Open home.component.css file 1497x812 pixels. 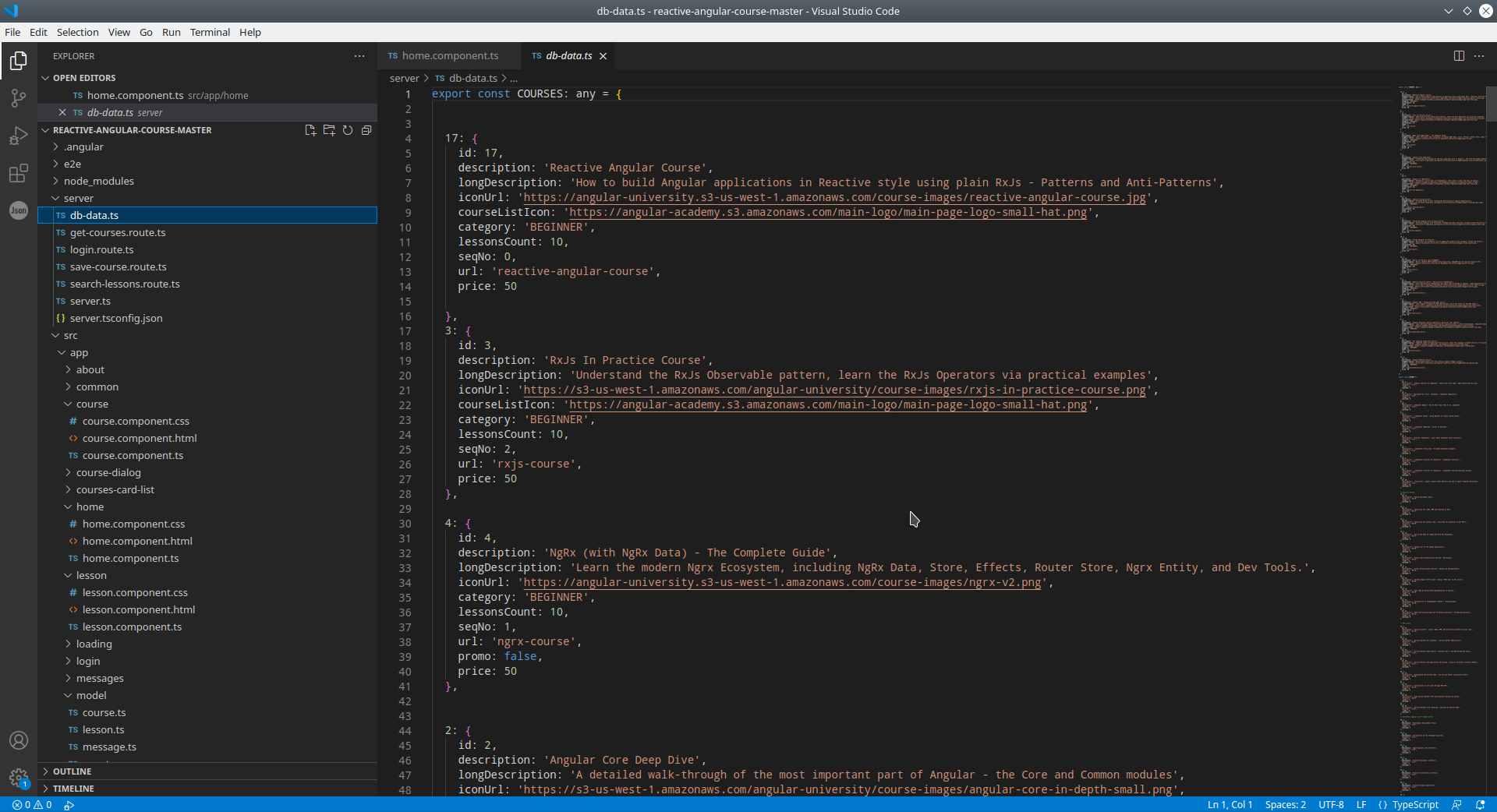coord(208,524)
